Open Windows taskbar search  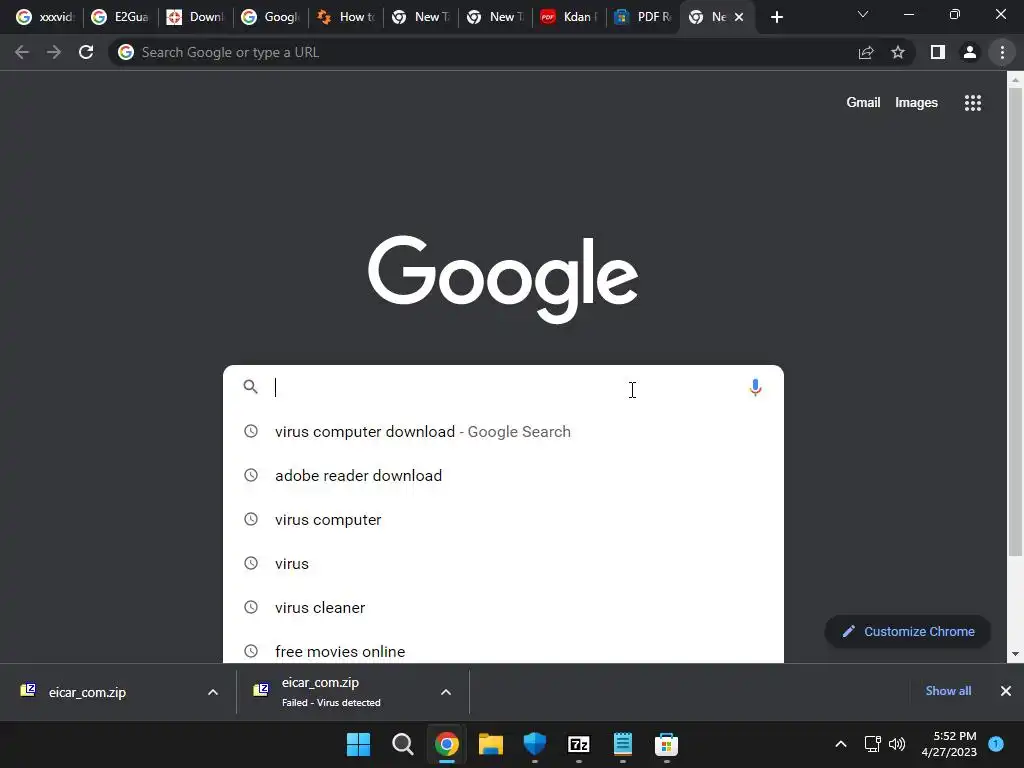coord(402,744)
